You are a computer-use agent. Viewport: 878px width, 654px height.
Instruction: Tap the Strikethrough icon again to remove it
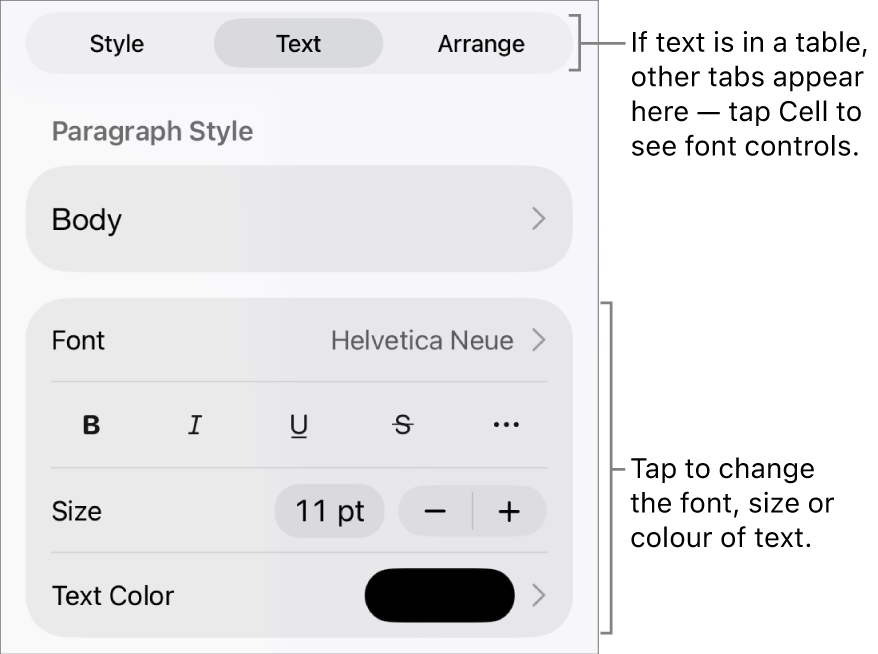pyautogui.click(x=402, y=424)
